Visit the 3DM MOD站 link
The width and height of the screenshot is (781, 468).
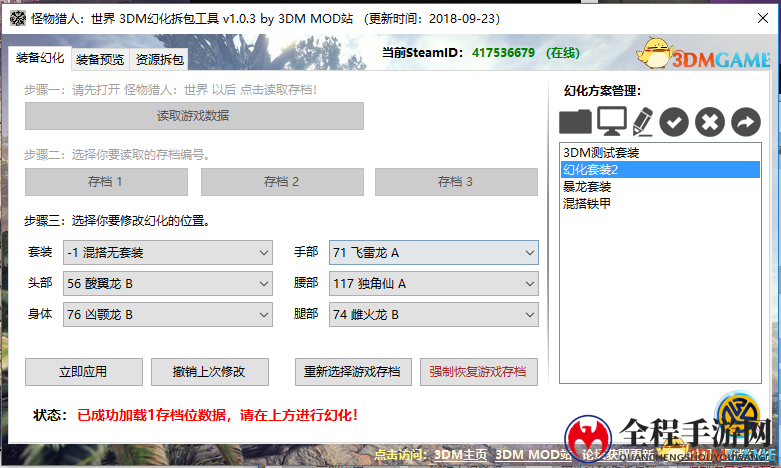pos(533,455)
